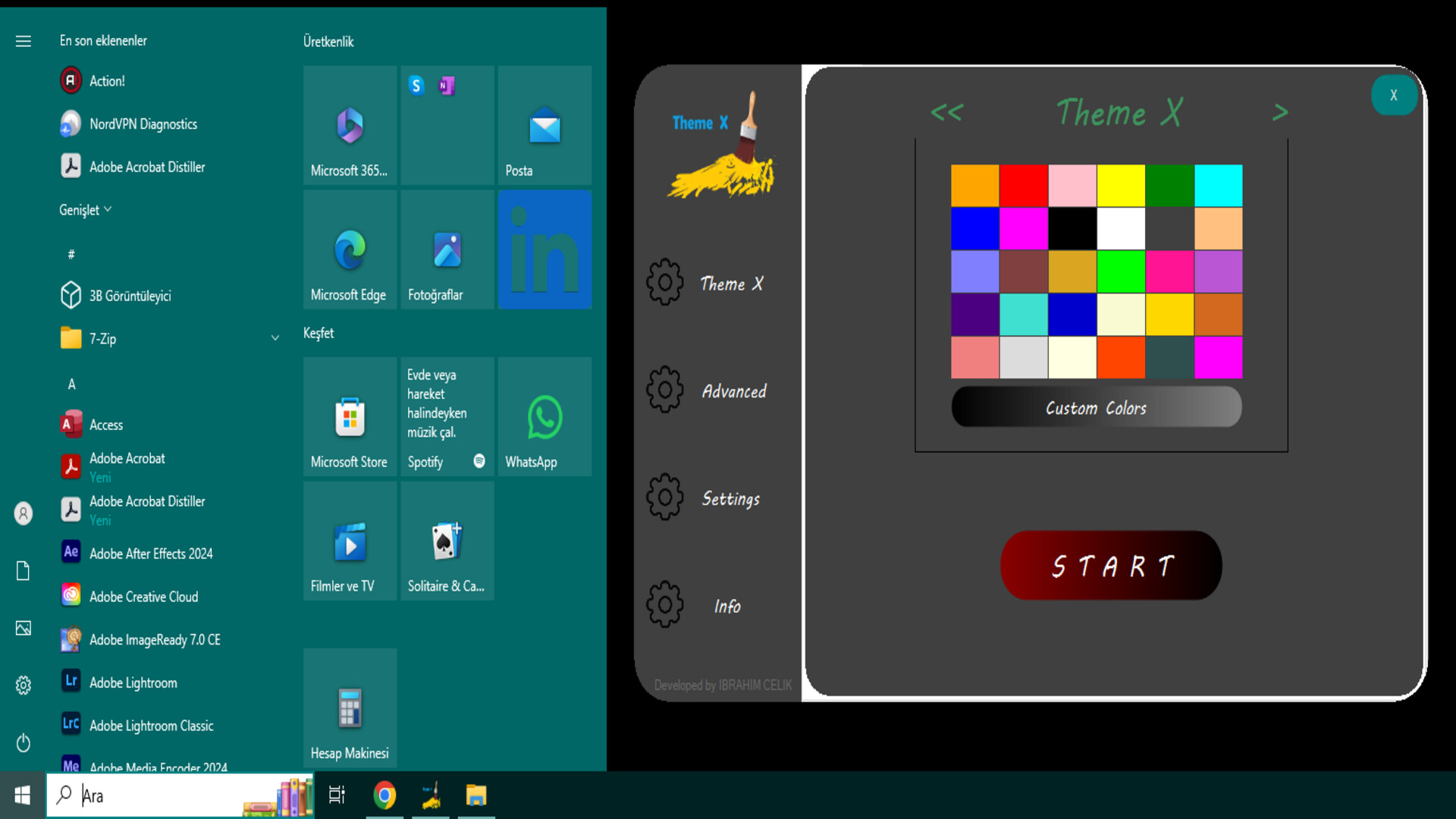Image resolution: width=1456 pixels, height=819 pixels.
Task: Open the Spotify tile
Action: [447, 416]
